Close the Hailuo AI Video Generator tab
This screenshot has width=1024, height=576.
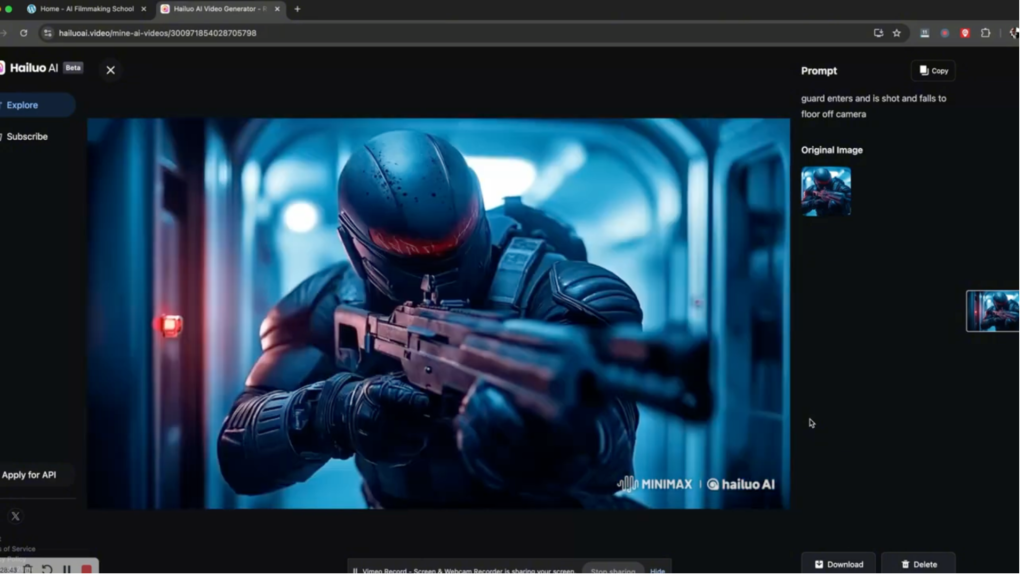click(x=278, y=9)
